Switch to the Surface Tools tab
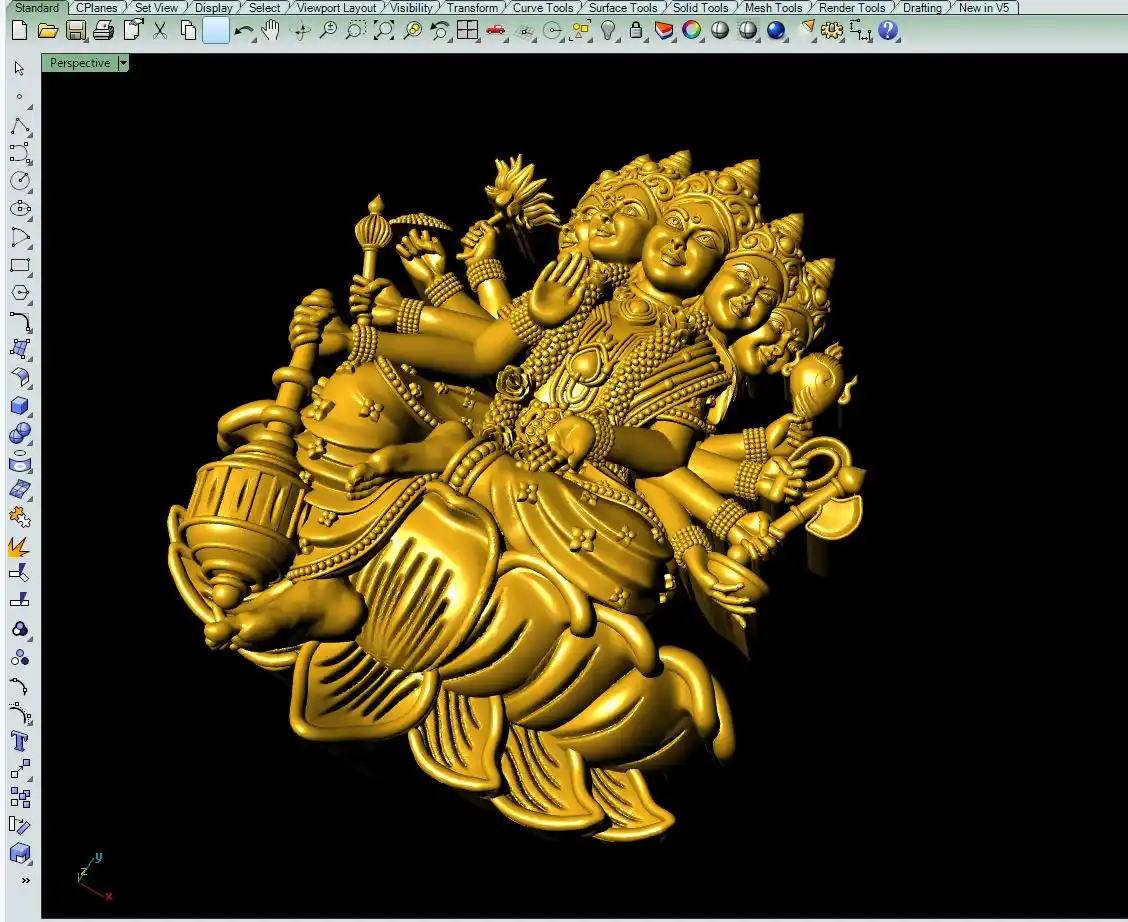1128x922 pixels. (622, 7)
